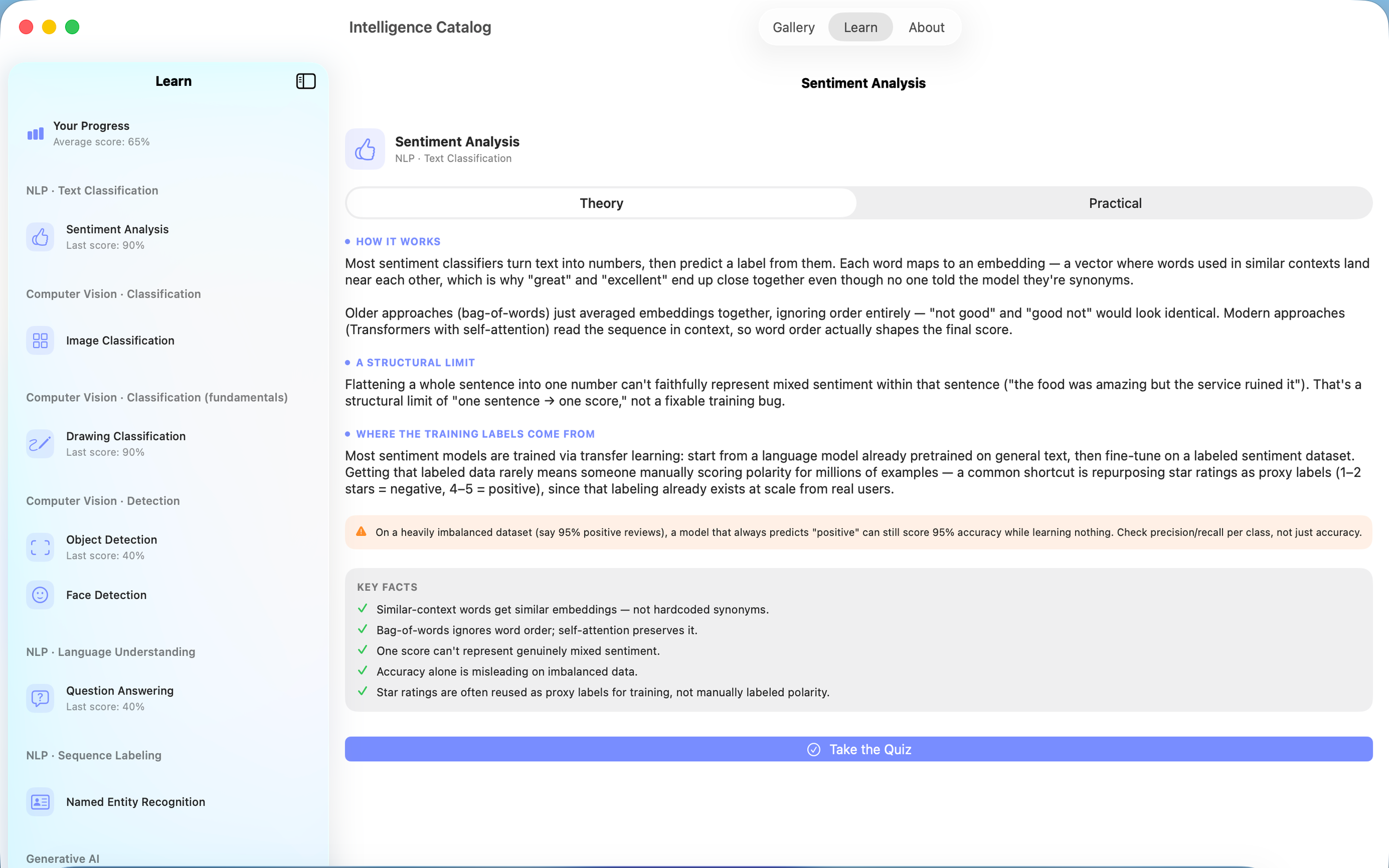The width and height of the screenshot is (1389, 868).
Task: Click the Question Answering bubble icon
Action: tap(40, 698)
